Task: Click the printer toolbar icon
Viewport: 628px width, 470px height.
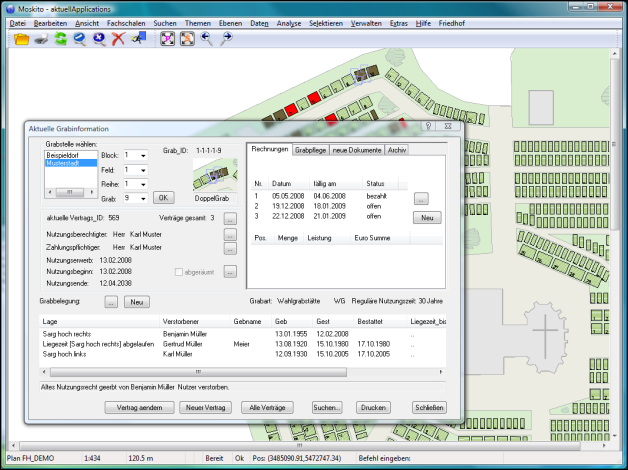Action: (x=41, y=39)
